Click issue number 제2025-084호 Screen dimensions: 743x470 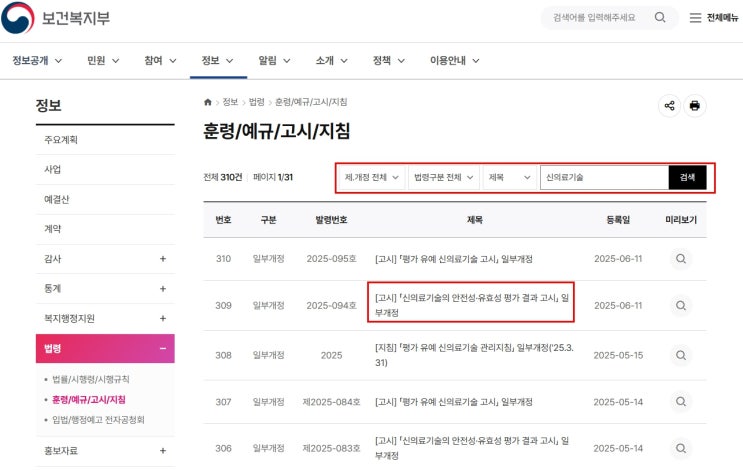(x=331, y=402)
